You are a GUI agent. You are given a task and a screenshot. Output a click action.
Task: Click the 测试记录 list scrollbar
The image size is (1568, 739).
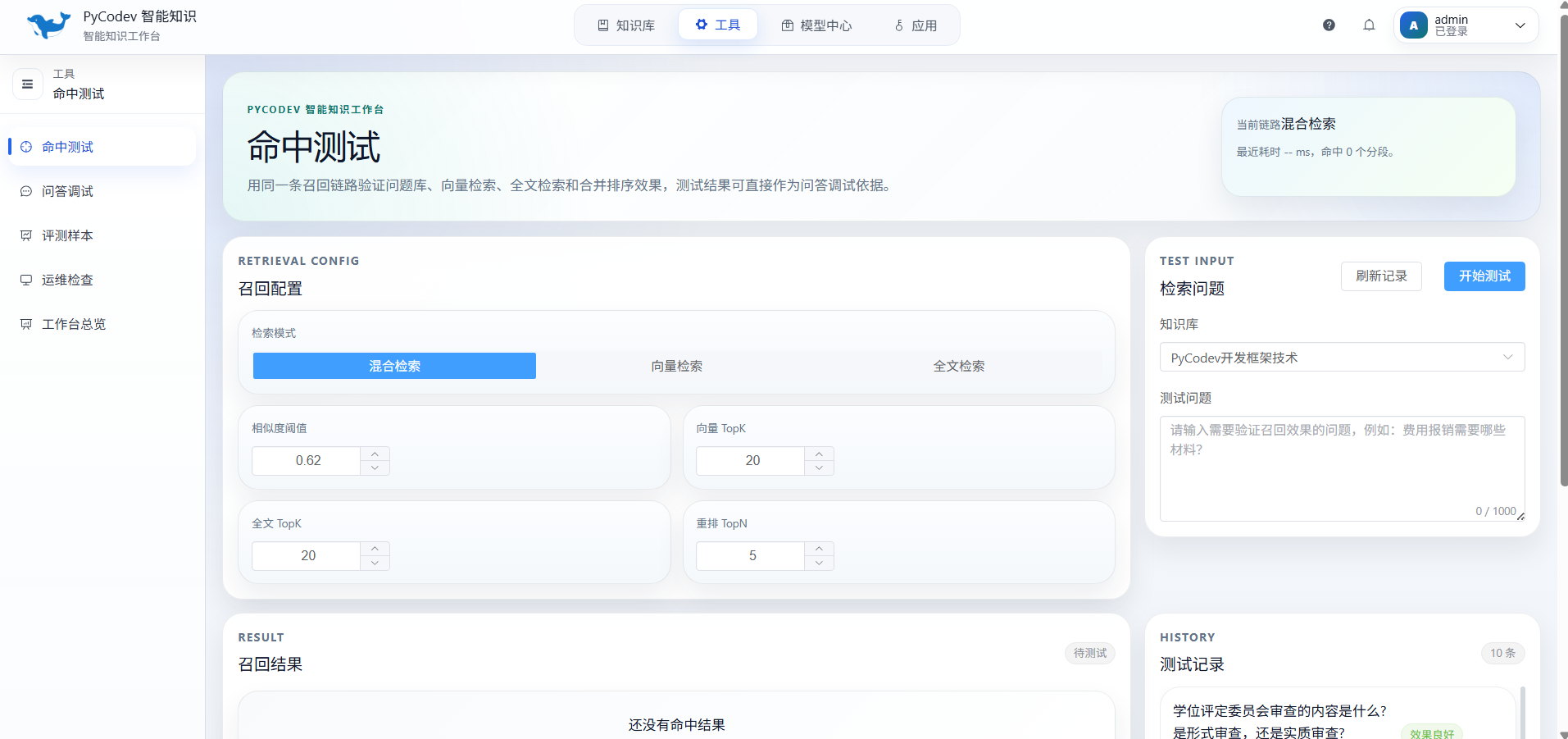pos(1523,712)
